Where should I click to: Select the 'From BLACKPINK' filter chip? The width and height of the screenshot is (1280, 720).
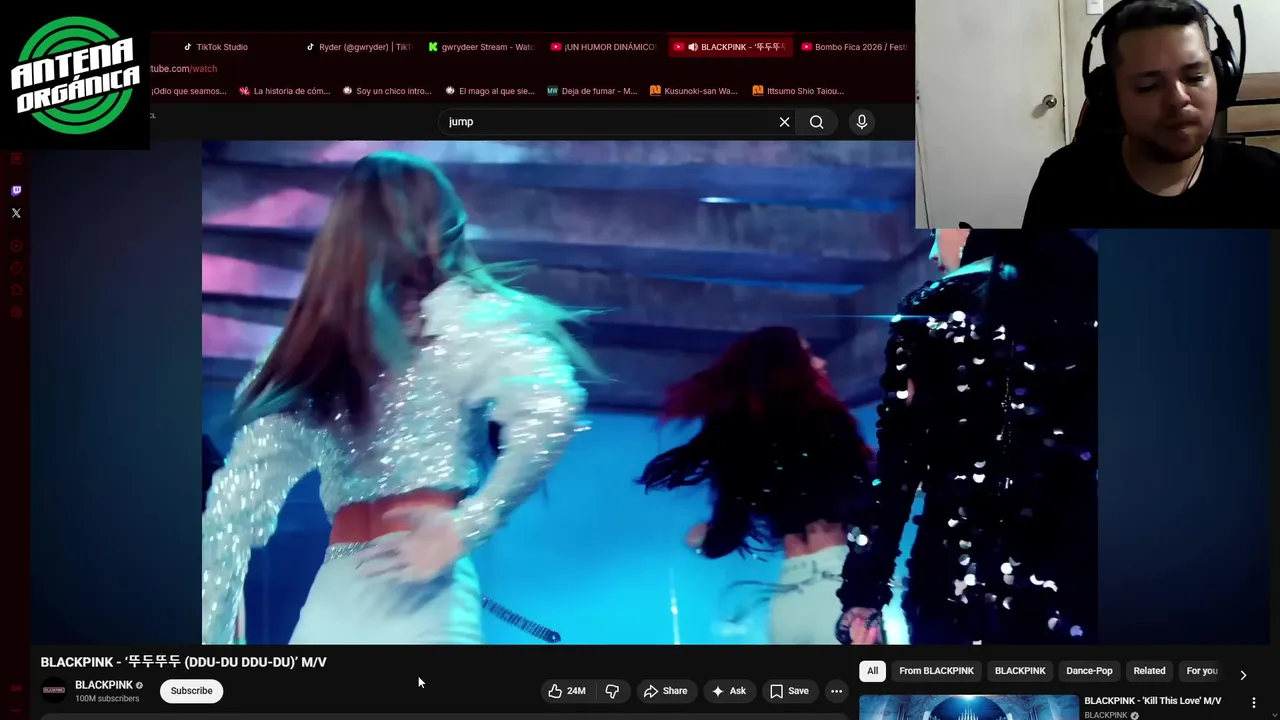tap(936, 671)
